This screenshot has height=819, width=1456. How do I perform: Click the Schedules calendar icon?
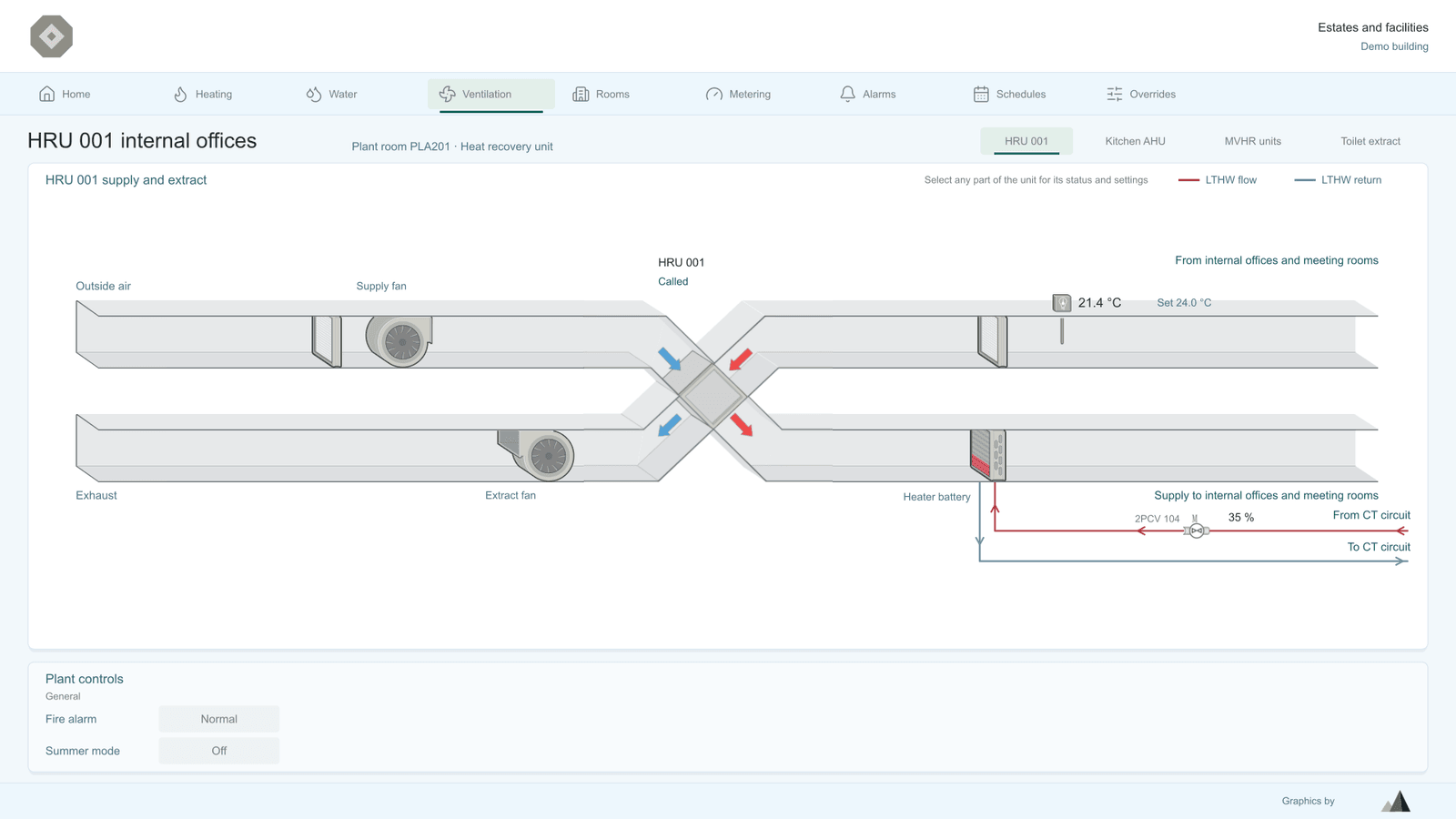pos(981,94)
